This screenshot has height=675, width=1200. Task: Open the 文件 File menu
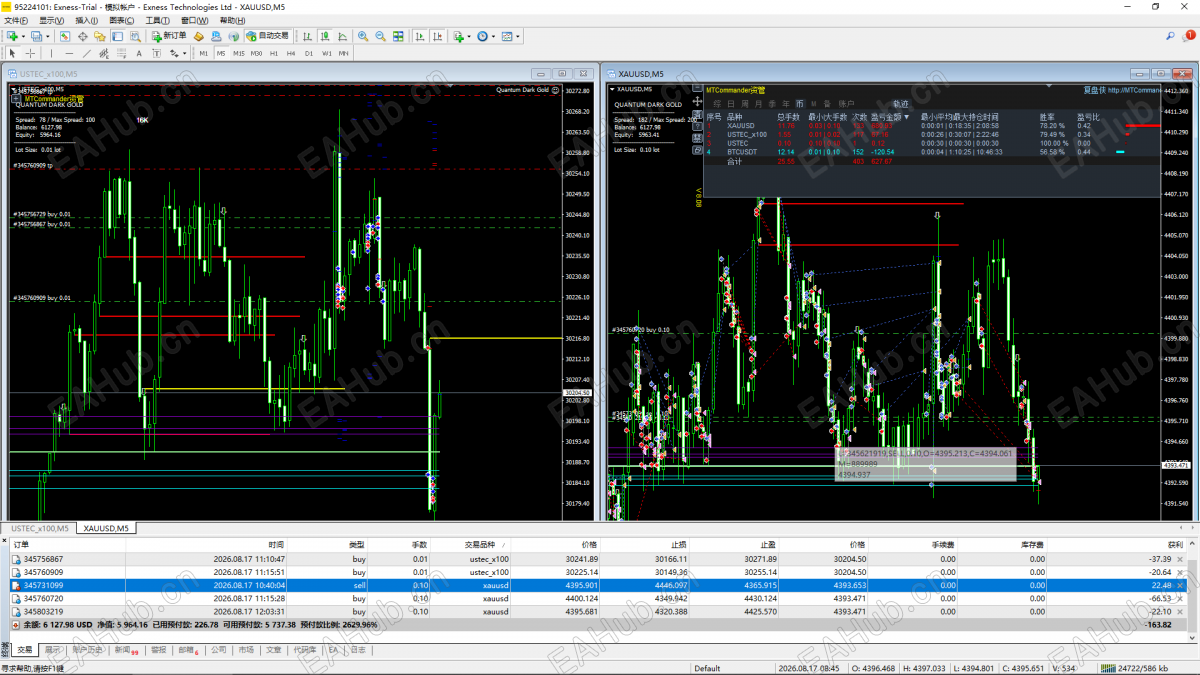pos(15,20)
